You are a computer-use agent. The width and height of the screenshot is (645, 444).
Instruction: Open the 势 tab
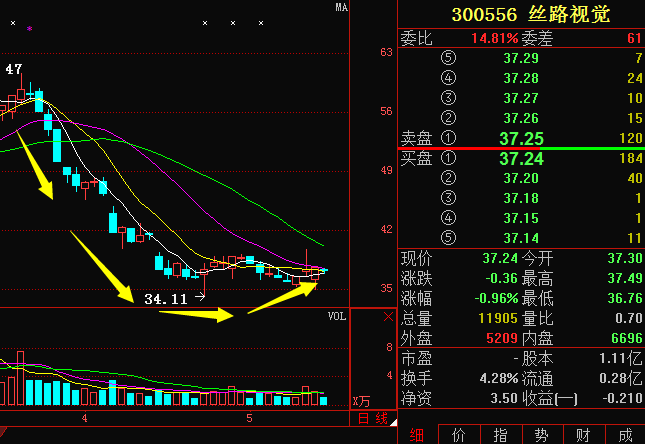click(x=542, y=435)
